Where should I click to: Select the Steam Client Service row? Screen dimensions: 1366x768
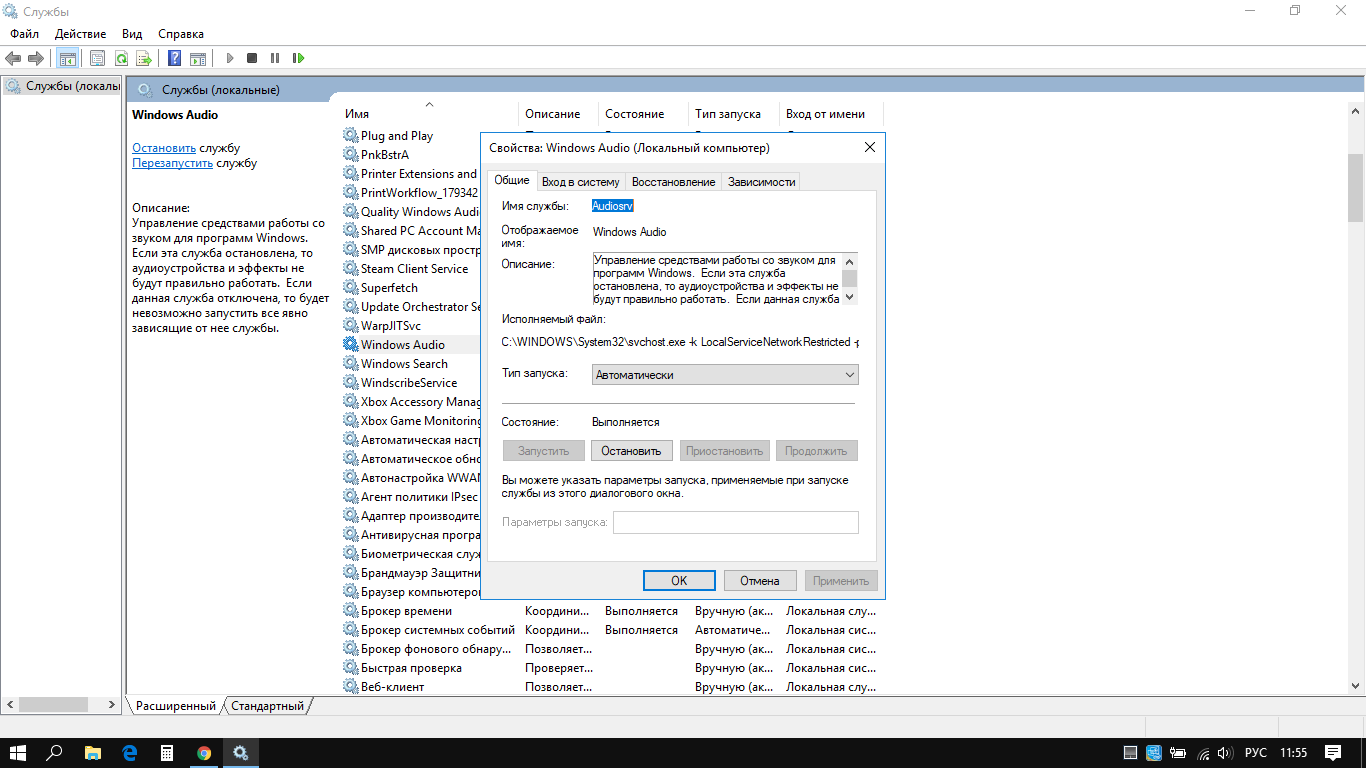(412, 268)
